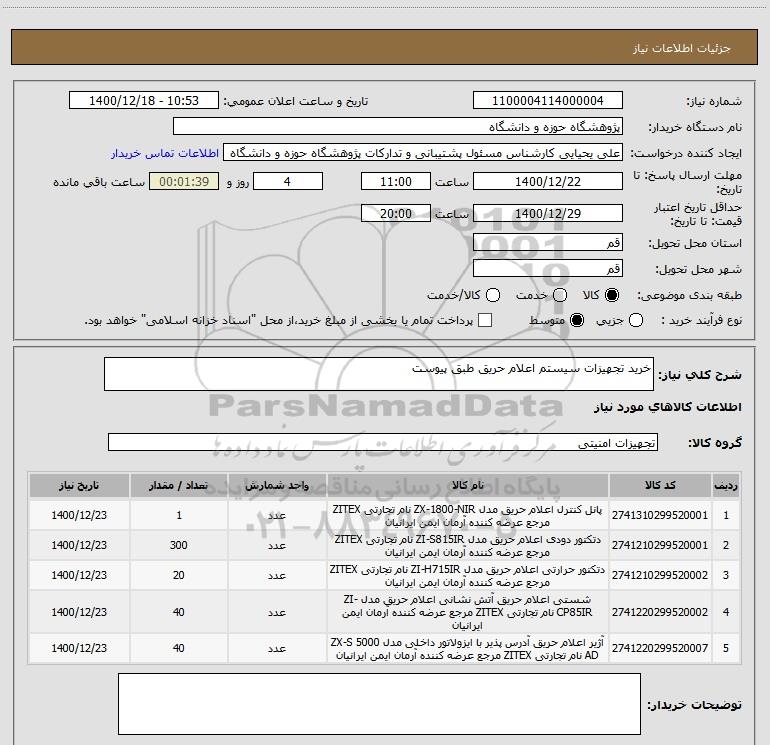Select the متوسط purchase type radio button
The image size is (770, 745).
coord(577,320)
